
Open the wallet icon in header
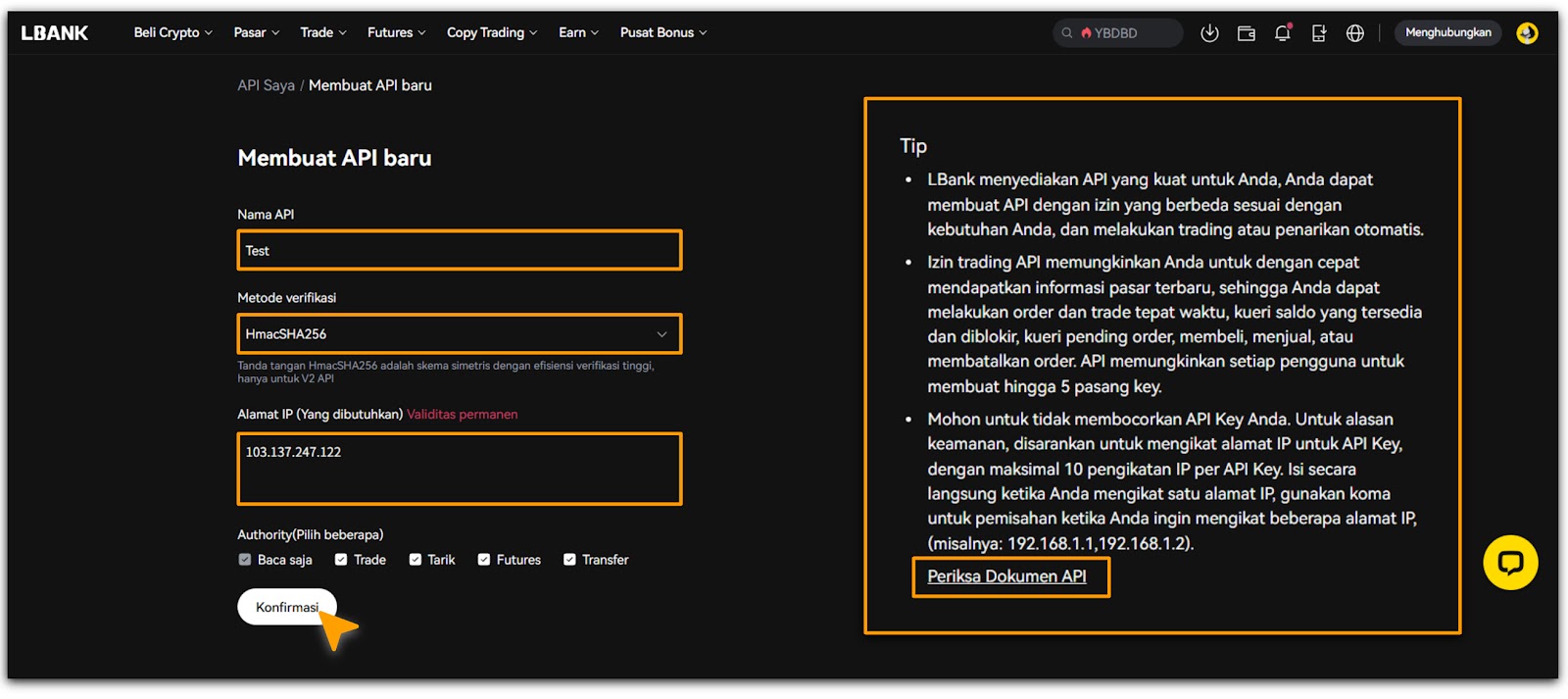1246,33
